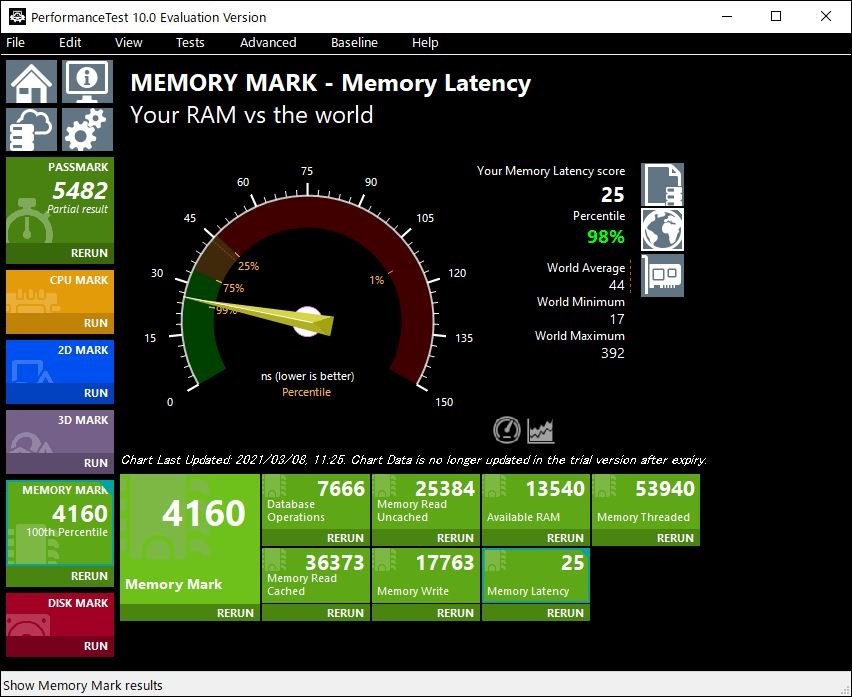Open the Baseline menu
Image resolution: width=852 pixels, height=697 pixels.
pyautogui.click(x=354, y=42)
